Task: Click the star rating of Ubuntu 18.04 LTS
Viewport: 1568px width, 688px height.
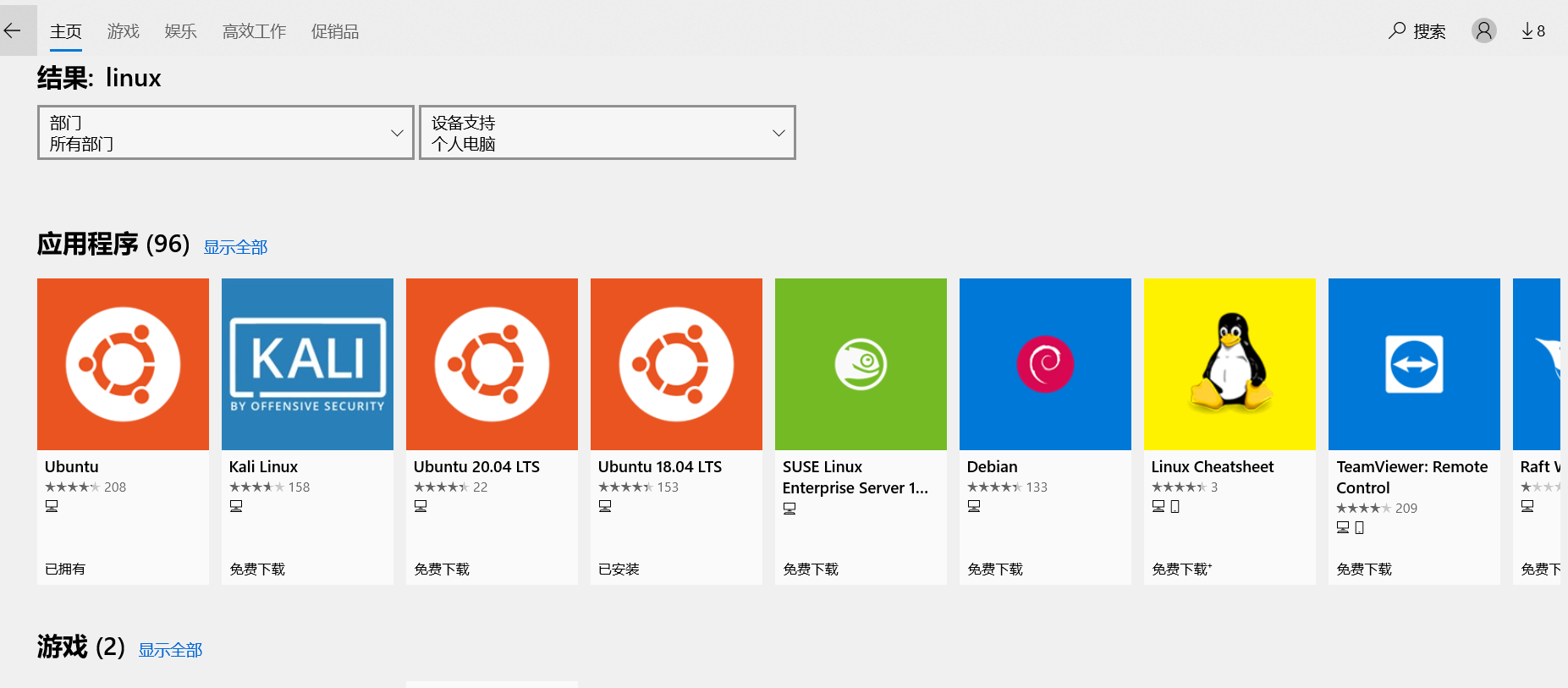Action: point(625,487)
